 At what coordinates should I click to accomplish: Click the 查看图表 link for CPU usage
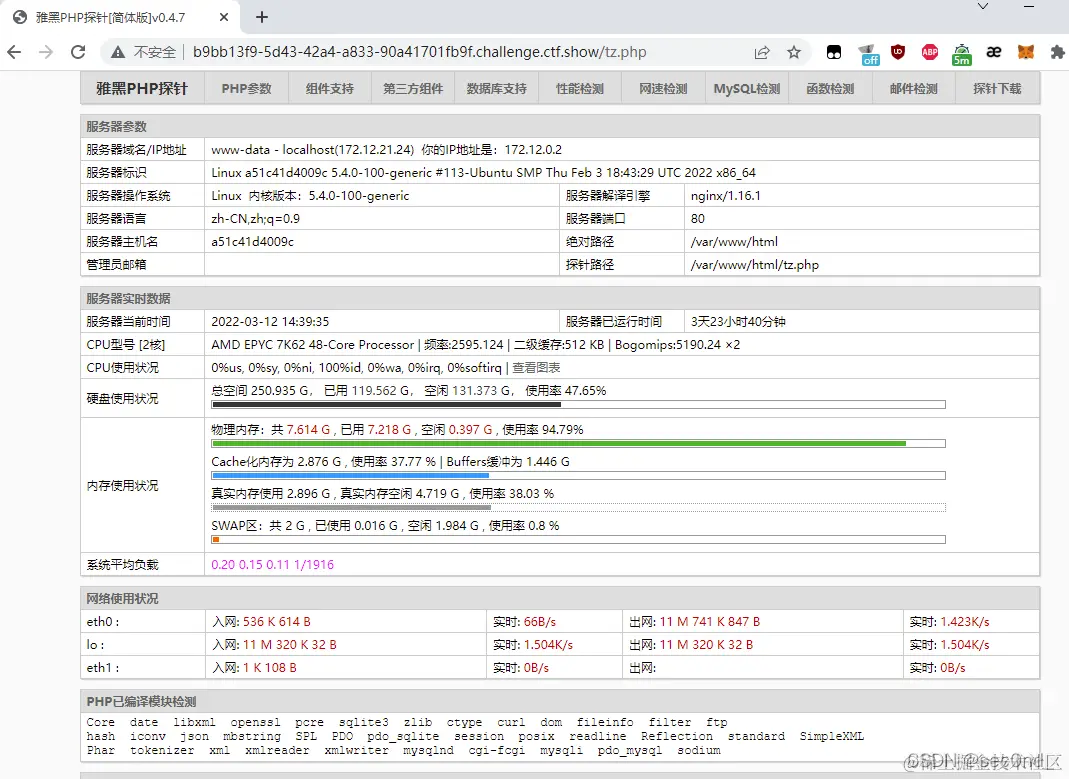pos(537,367)
